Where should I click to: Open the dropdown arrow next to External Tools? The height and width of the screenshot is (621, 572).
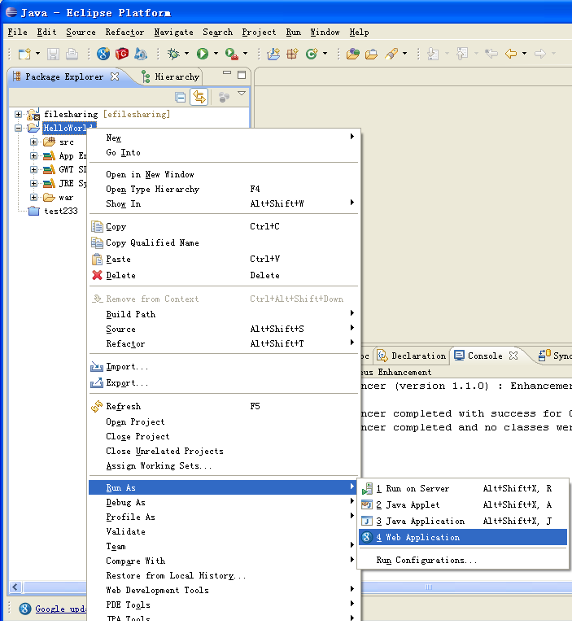(x=245, y=53)
